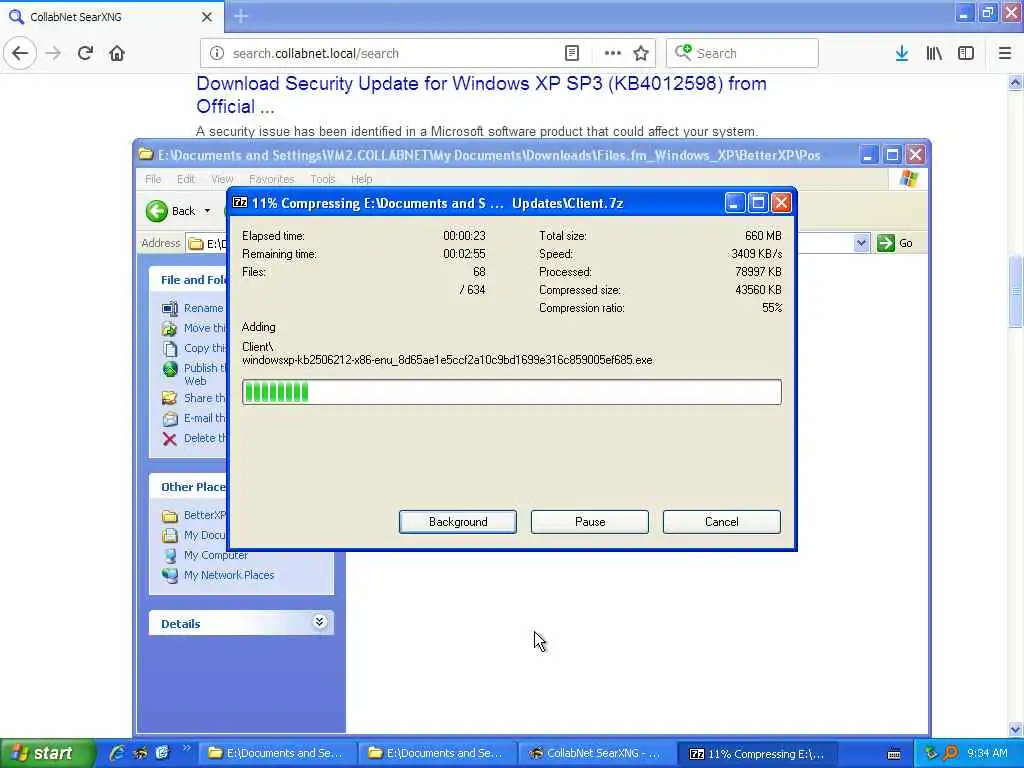Open Explorer Edit menu

click(185, 179)
